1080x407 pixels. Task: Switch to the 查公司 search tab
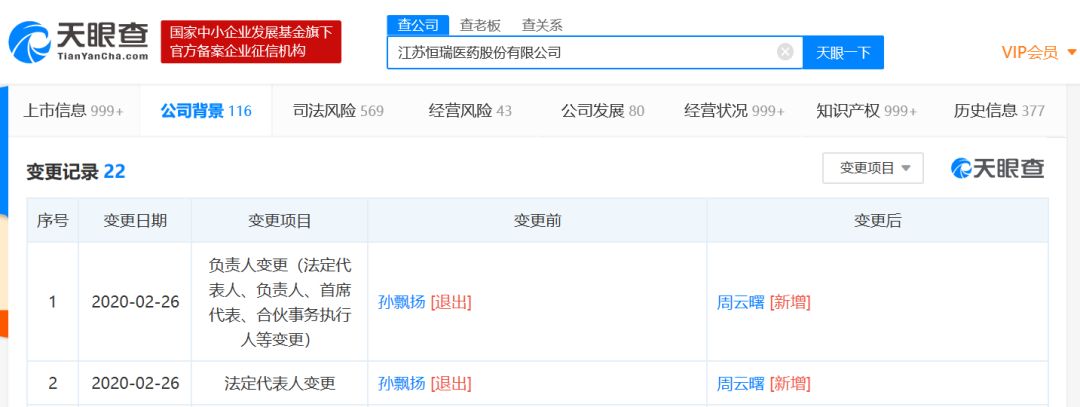(418, 25)
